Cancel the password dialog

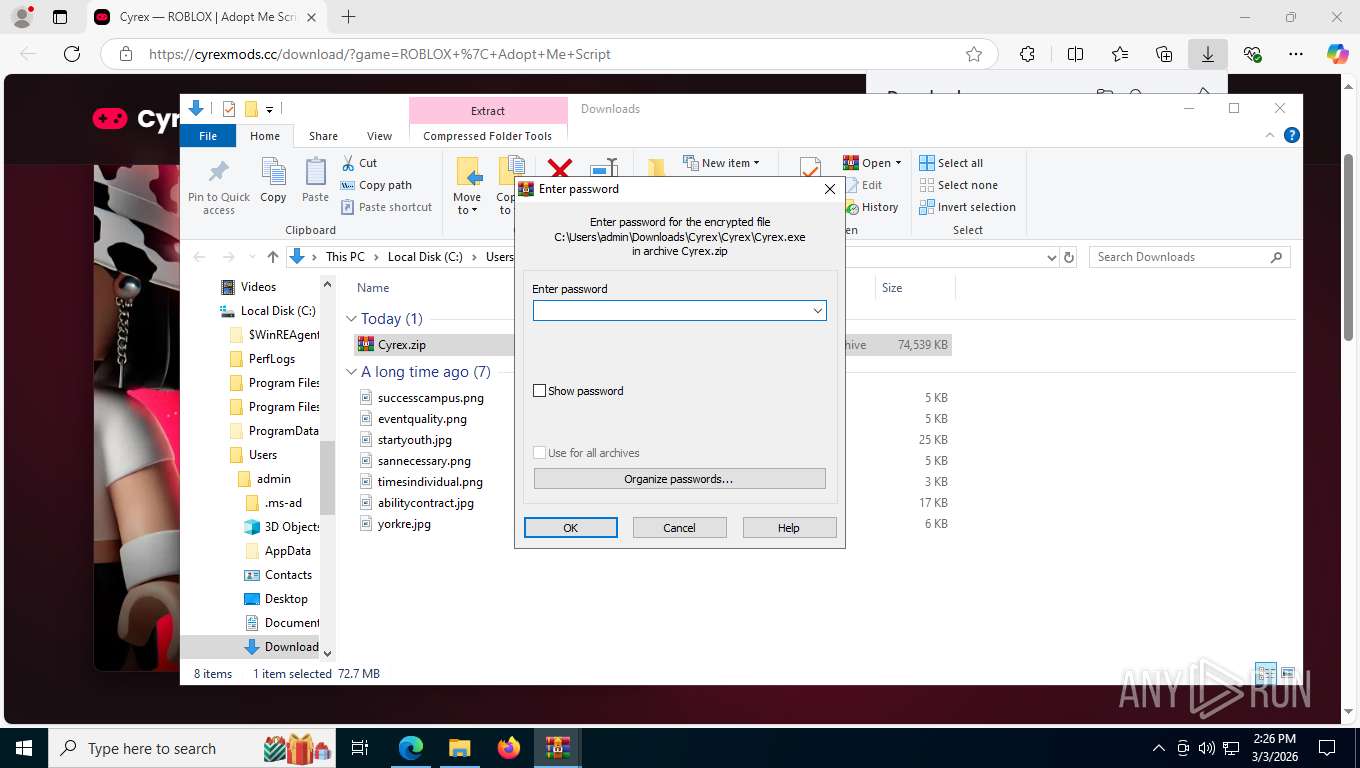coord(679,528)
